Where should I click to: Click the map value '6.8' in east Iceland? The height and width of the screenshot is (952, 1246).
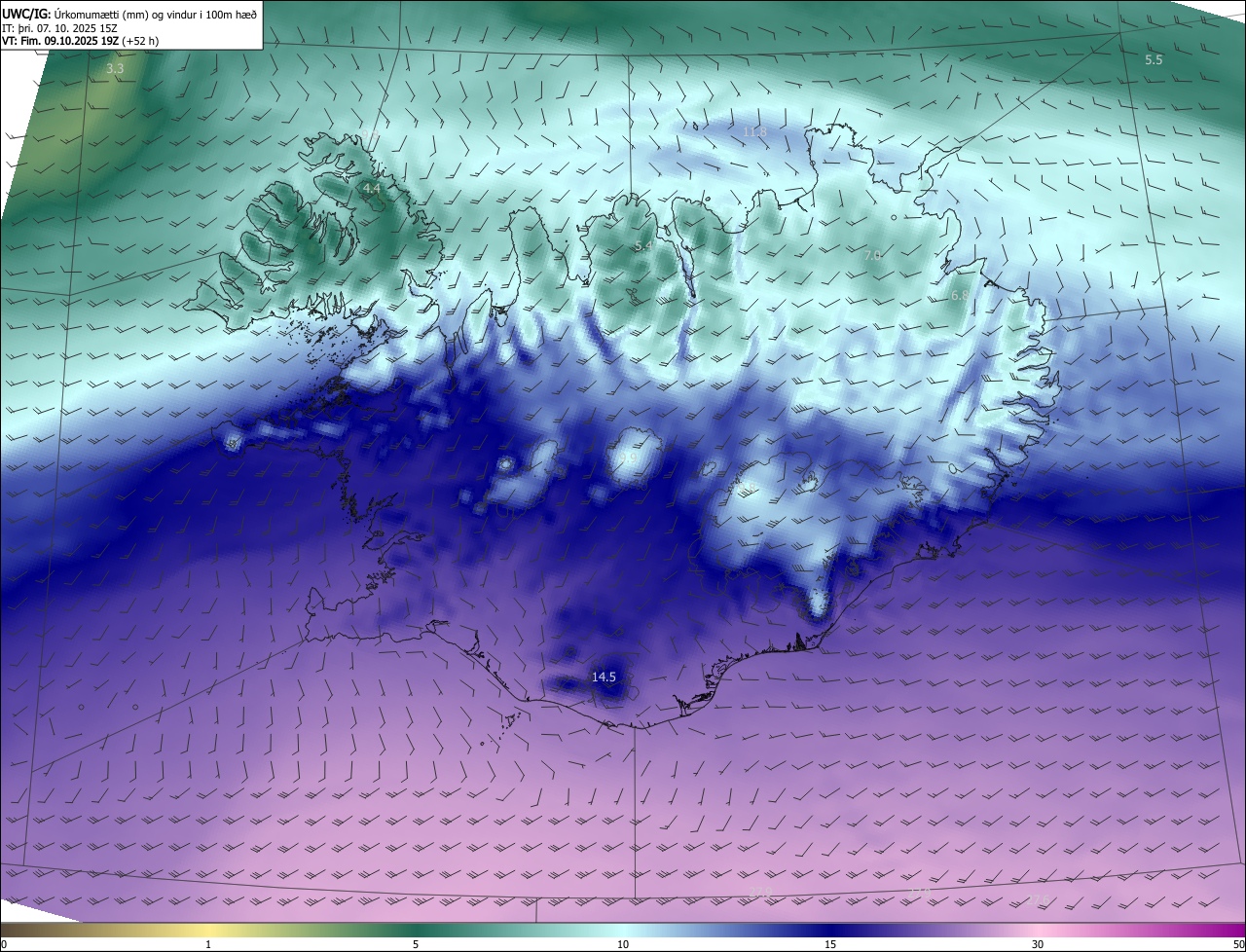[960, 295]
